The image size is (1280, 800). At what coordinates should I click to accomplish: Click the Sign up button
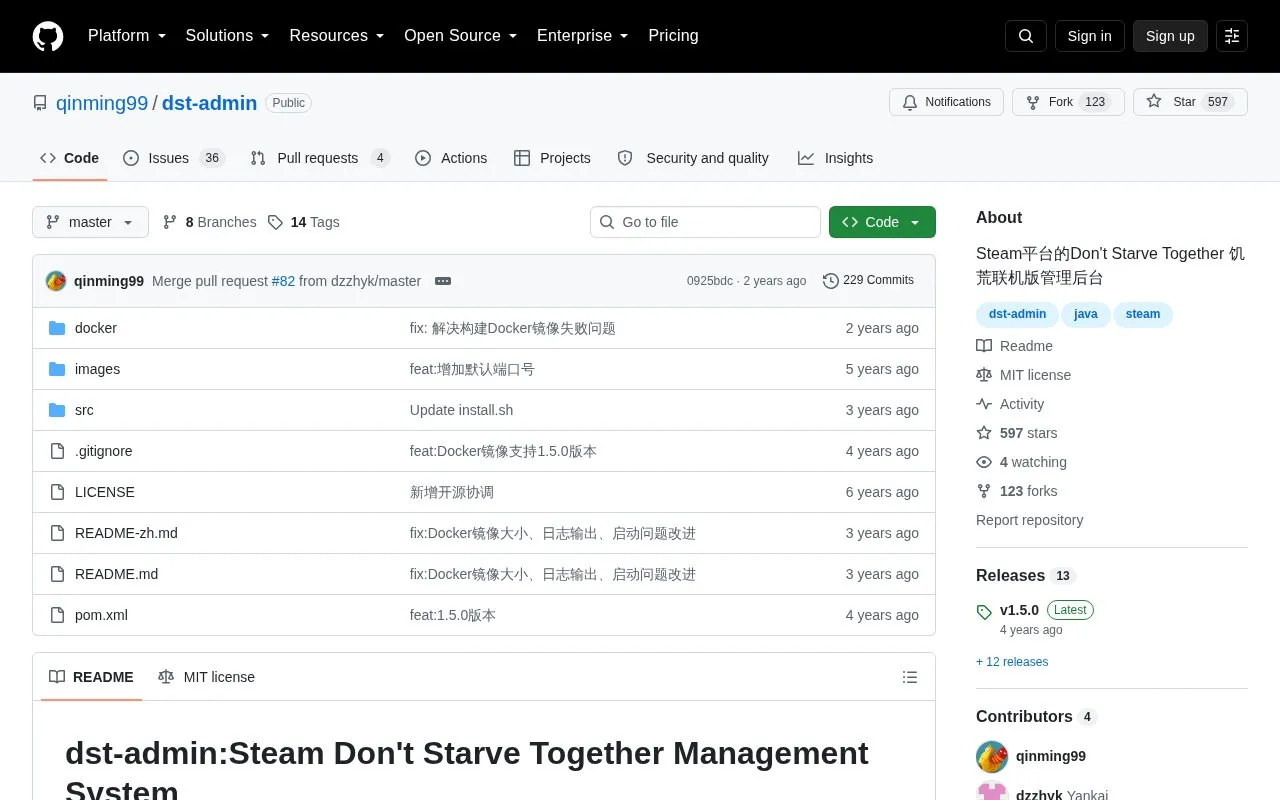[1170, 36]
